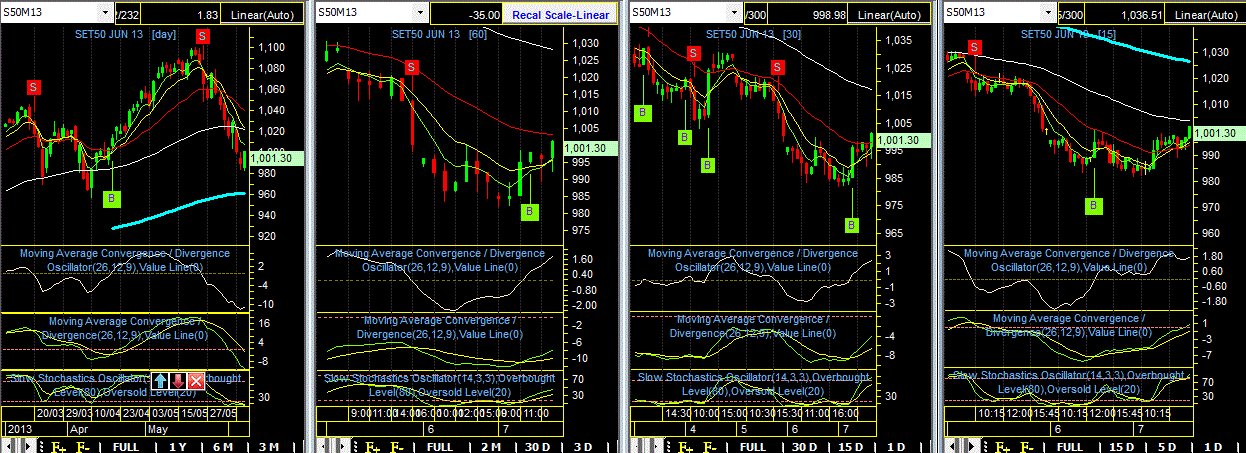Screen dimensions: 1246x453
Task: Click scroll-right arrow in 60-minute chart bottom bar
Action: (x=341, y=446)
